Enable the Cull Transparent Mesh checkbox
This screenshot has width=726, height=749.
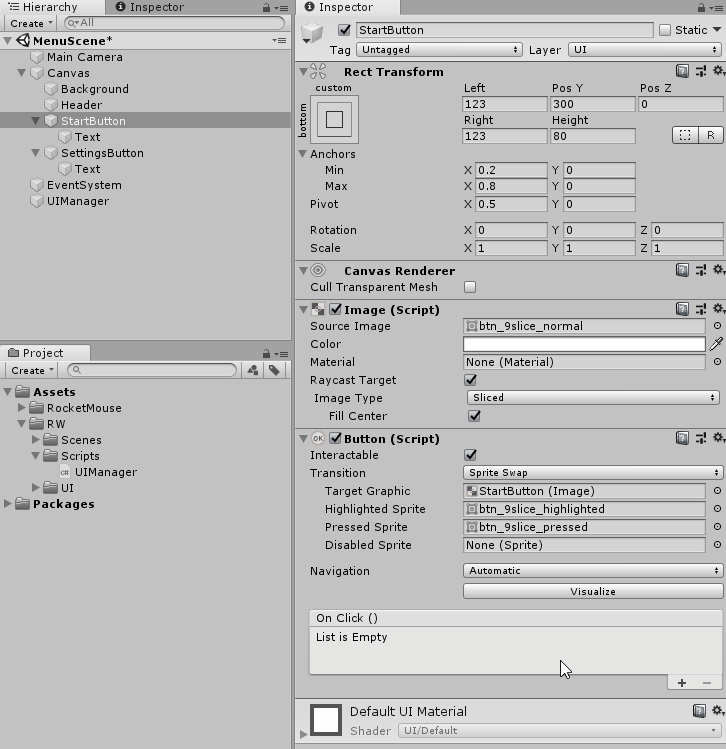(470, 287)
